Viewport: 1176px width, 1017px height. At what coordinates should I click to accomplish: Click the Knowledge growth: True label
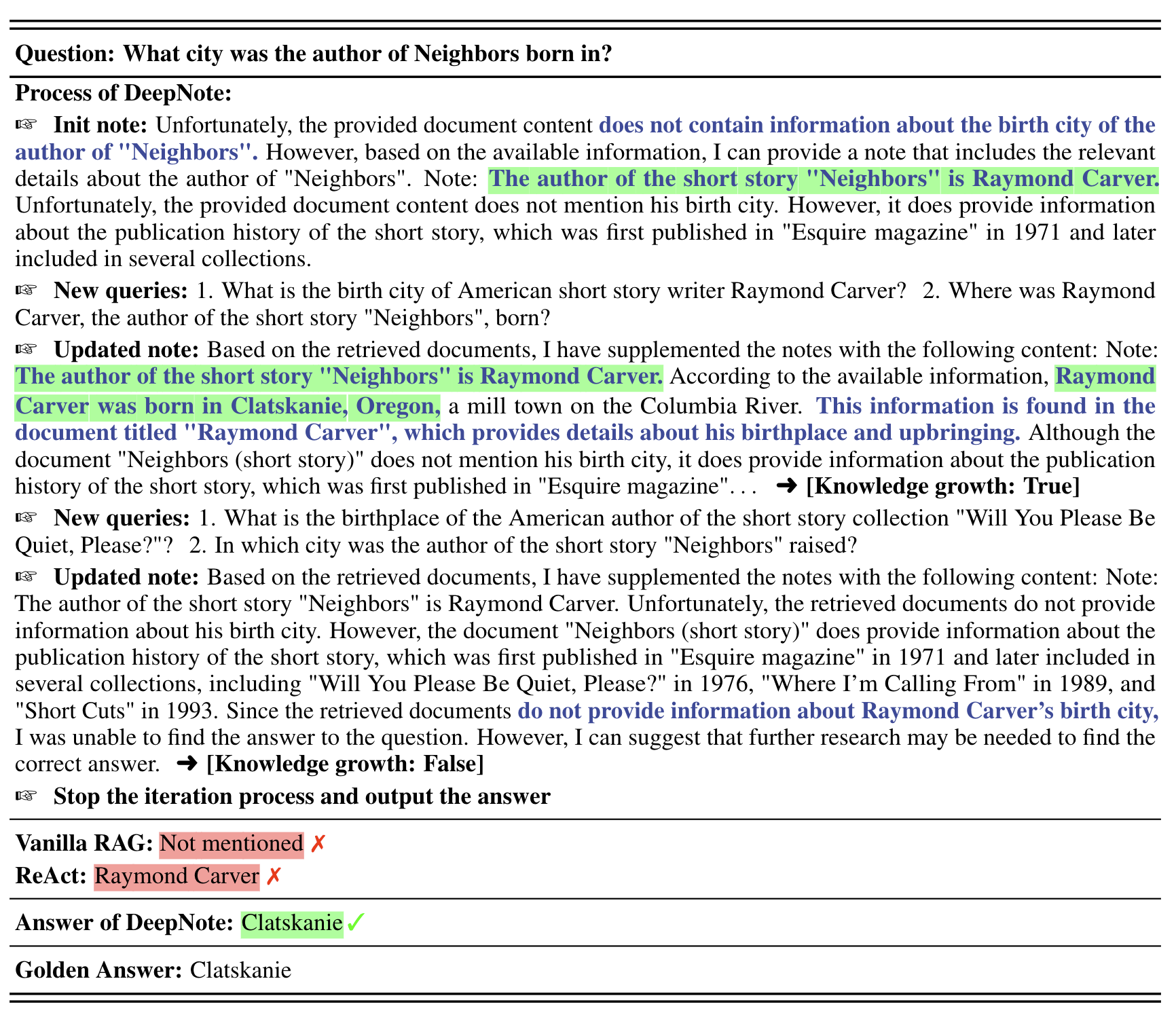(x=942, y=486)
